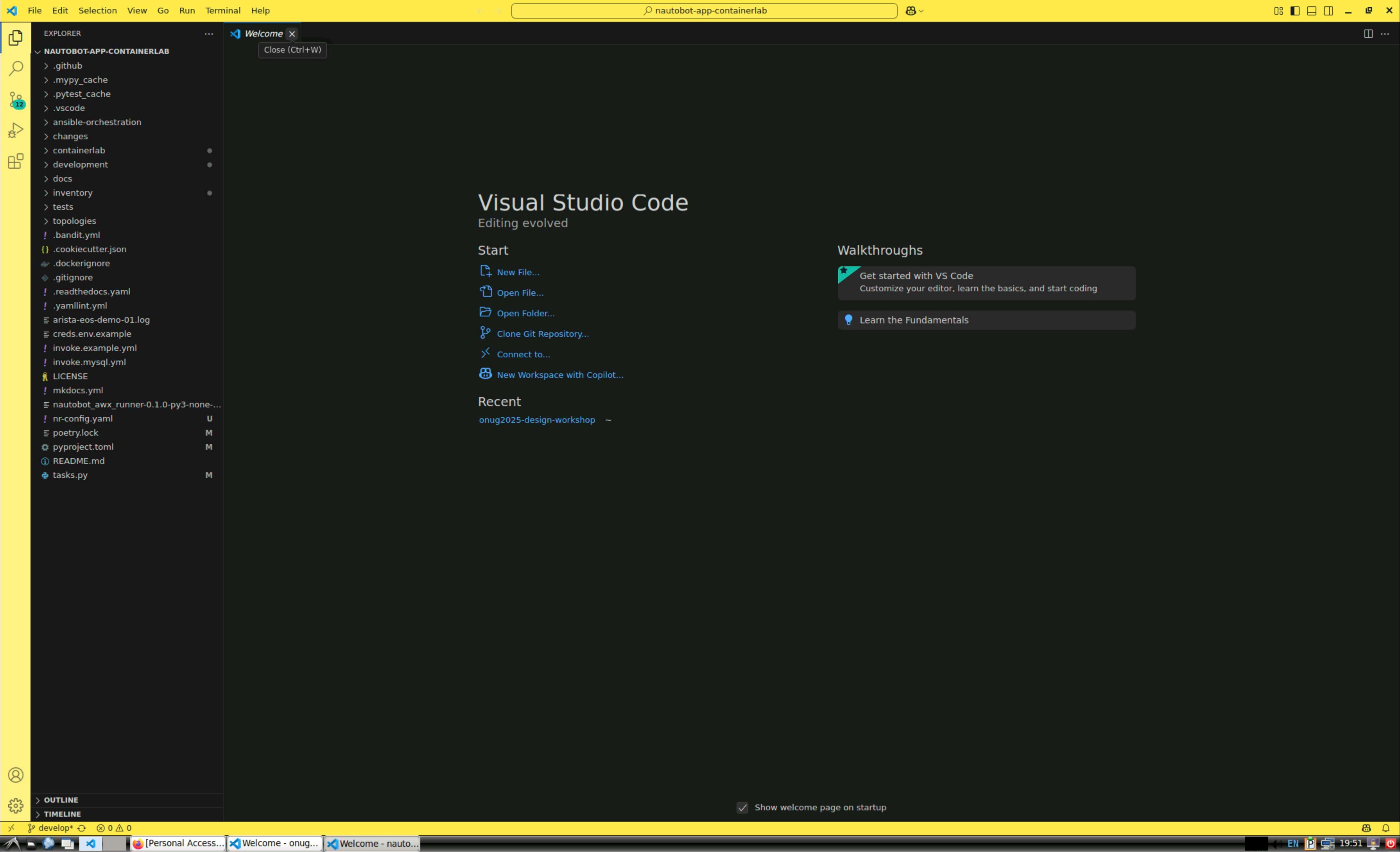Expand the OUTLINE section
The height and width of the screenshot is (852, 1400).
pos(61,800)
